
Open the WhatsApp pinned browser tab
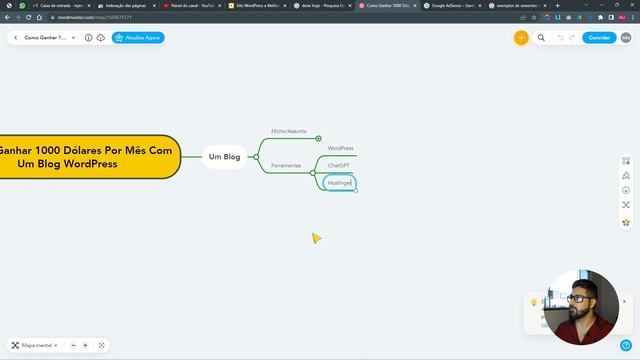click(22, 6)
